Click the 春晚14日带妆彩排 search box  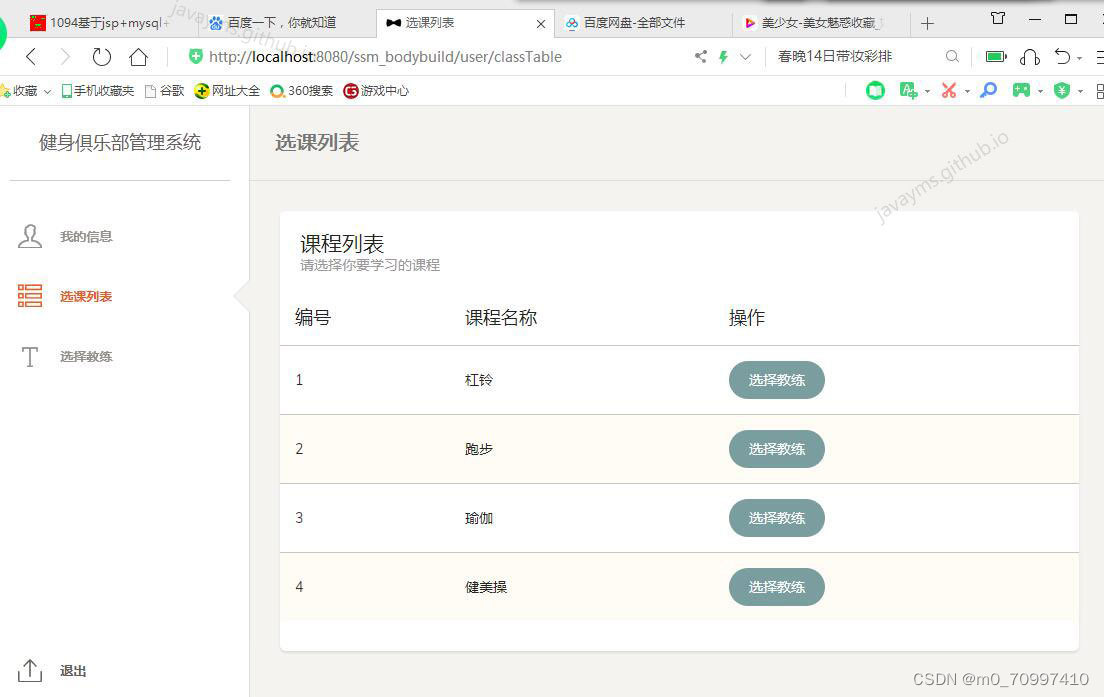[x=835, y=56]
